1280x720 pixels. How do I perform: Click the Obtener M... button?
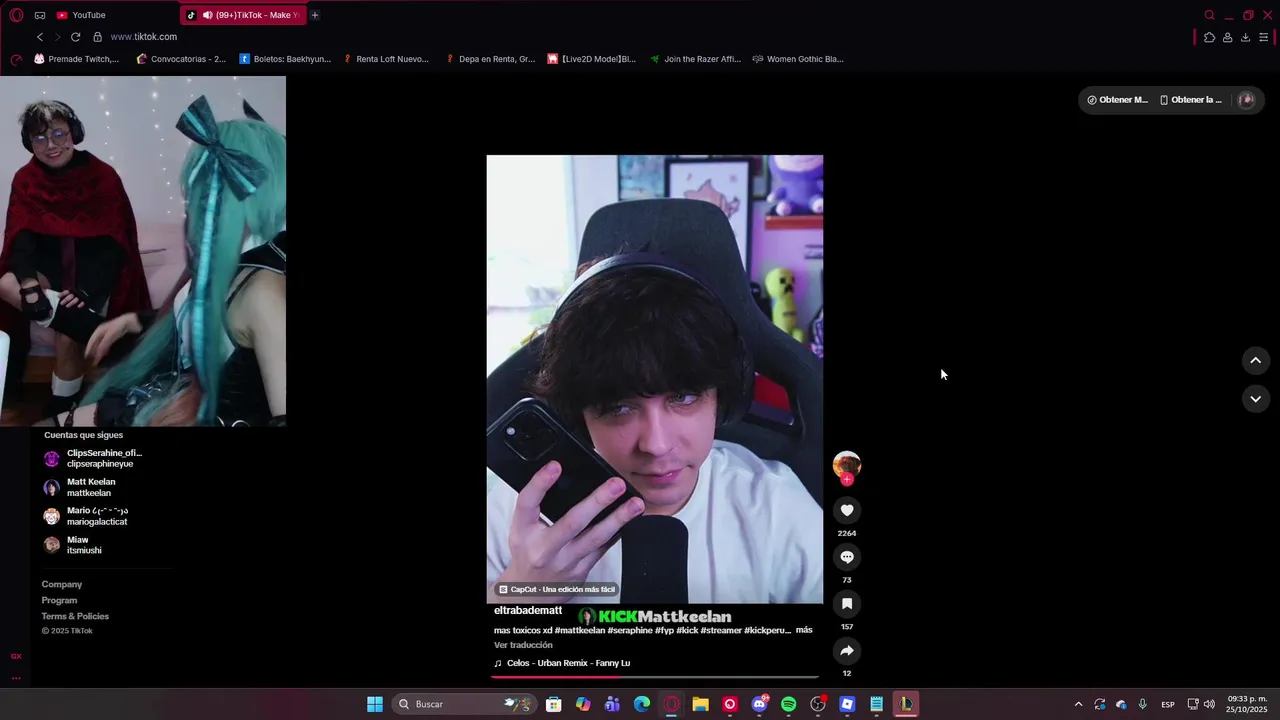click(x=1117, y=100)
